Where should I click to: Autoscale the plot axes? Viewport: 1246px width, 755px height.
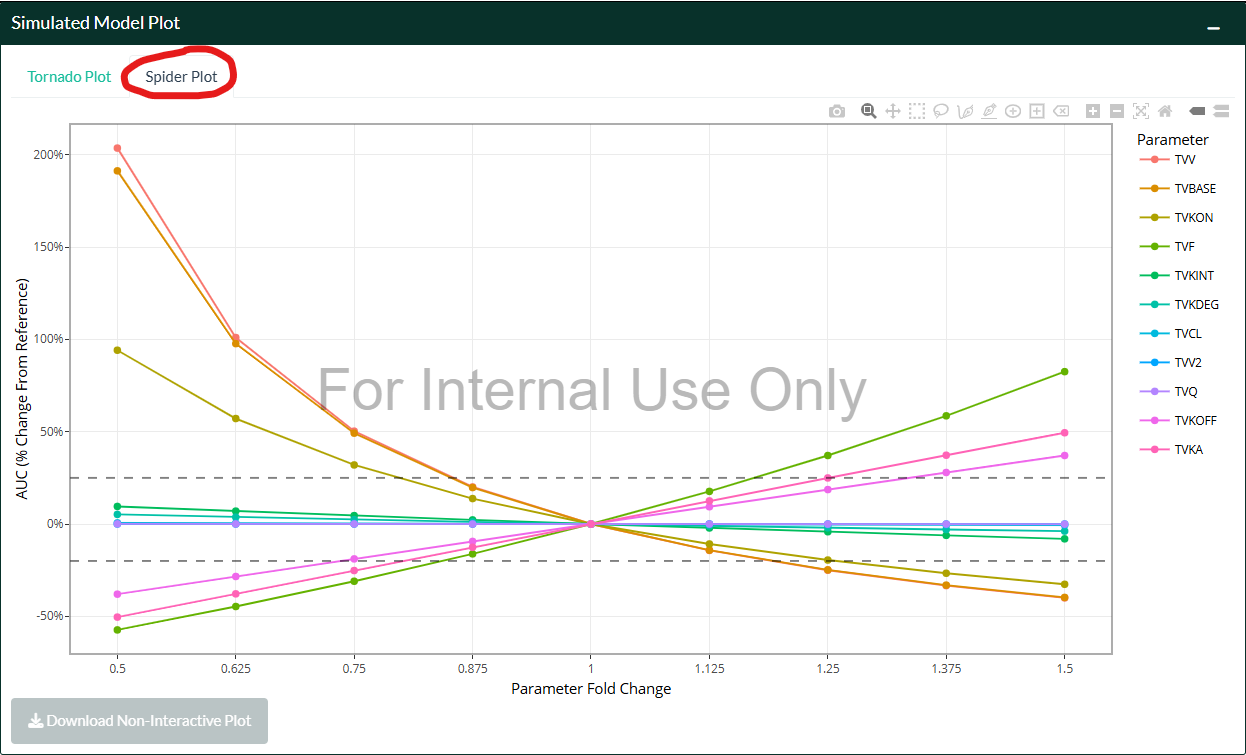click(1141, 111)
